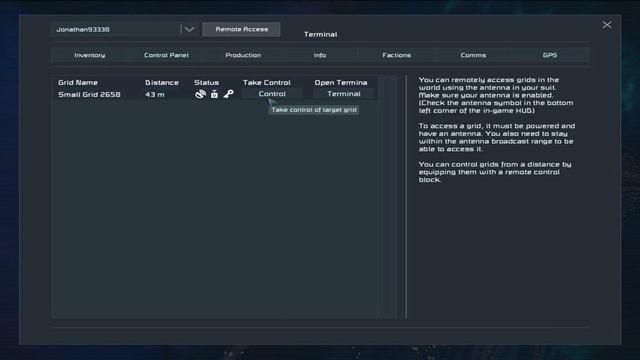Select the Info tab

point(320,55)
